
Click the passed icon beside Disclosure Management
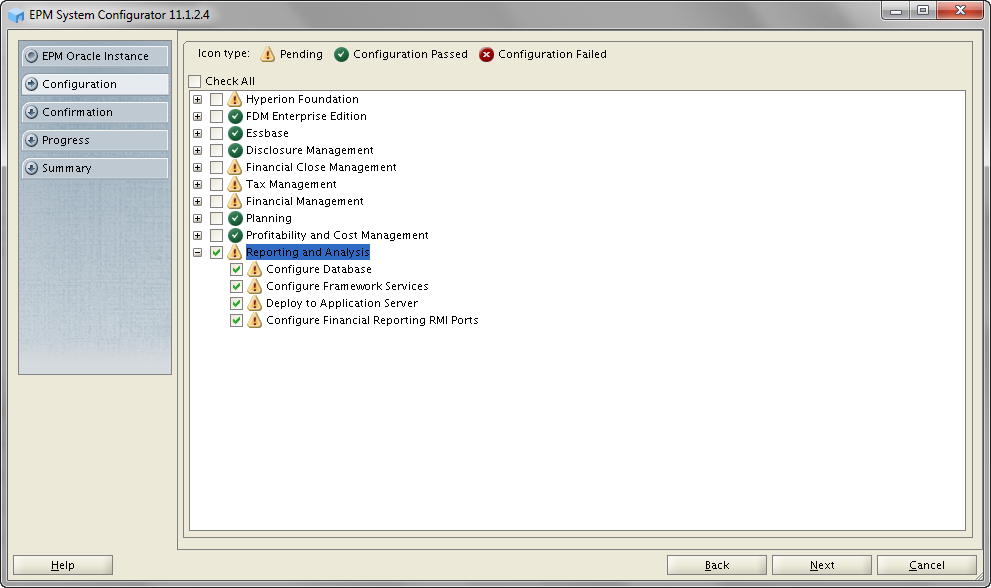pos(235,150)
